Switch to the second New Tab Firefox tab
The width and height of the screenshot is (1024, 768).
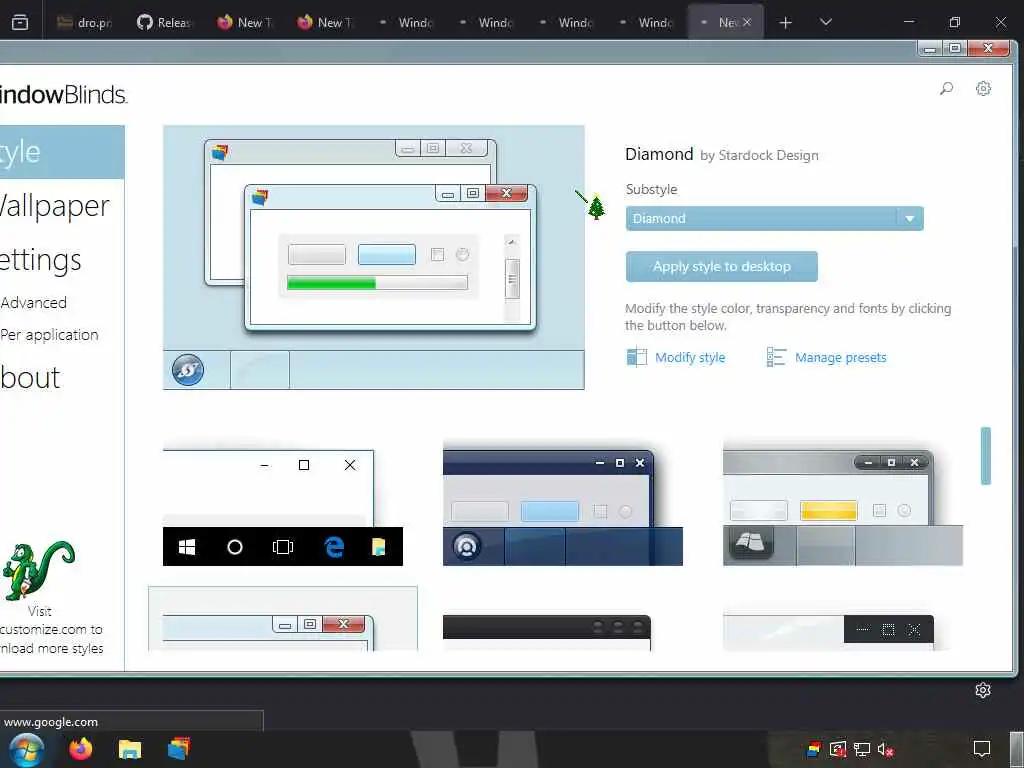(326, 22)
